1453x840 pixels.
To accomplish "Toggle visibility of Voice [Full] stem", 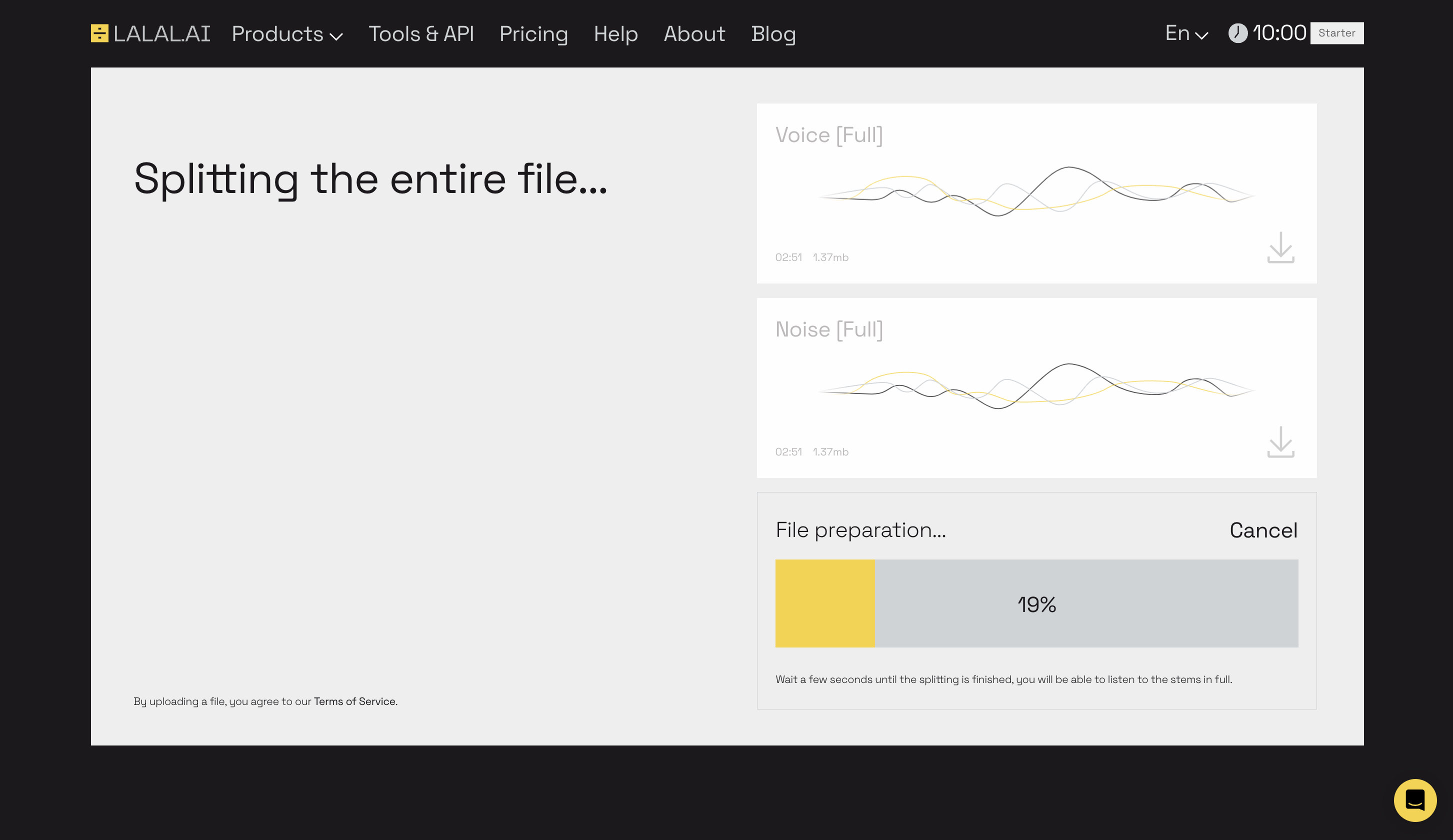I will (829, 134).
